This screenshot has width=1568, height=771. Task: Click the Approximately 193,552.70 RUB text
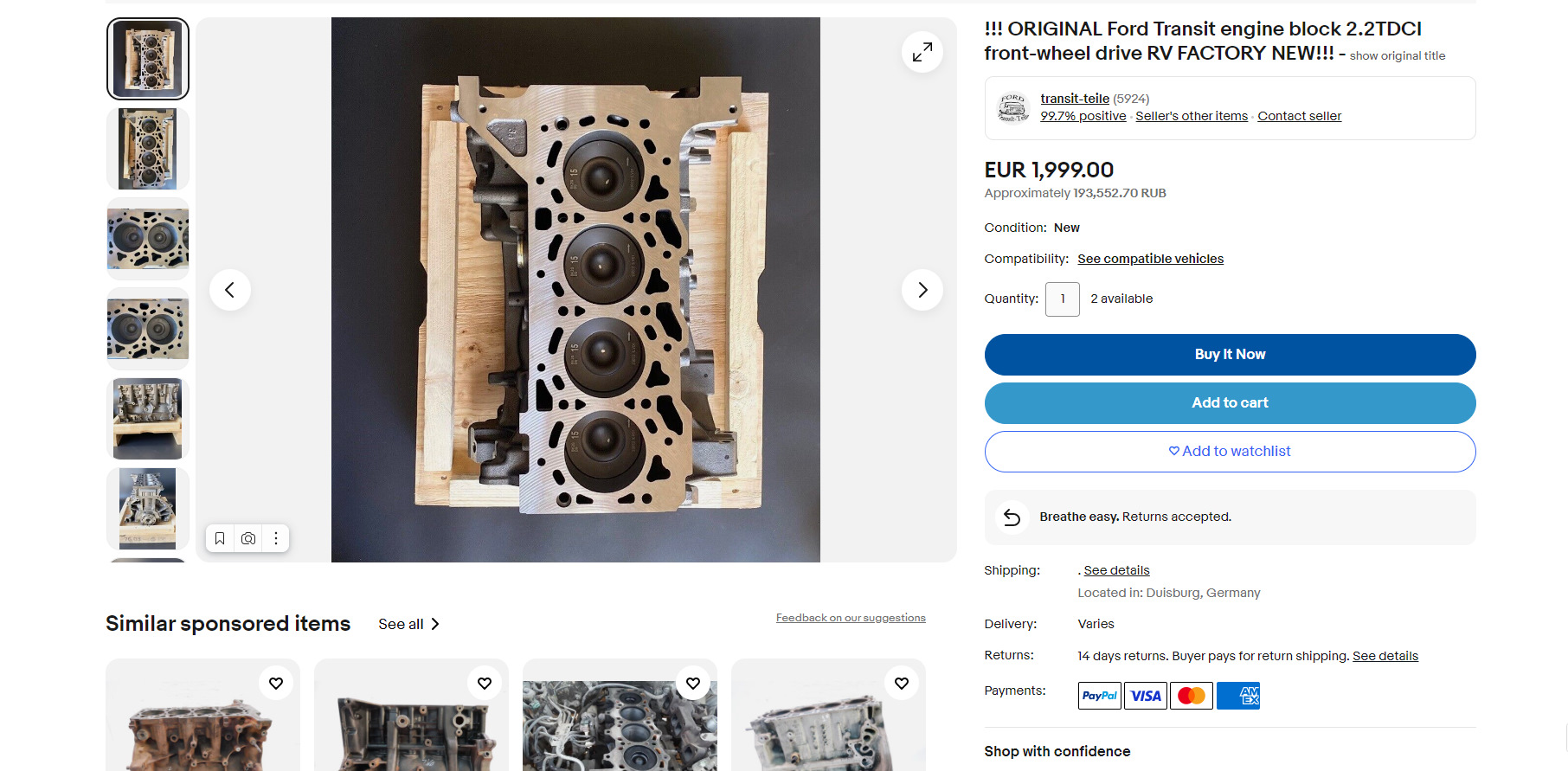pos(1076,193)
